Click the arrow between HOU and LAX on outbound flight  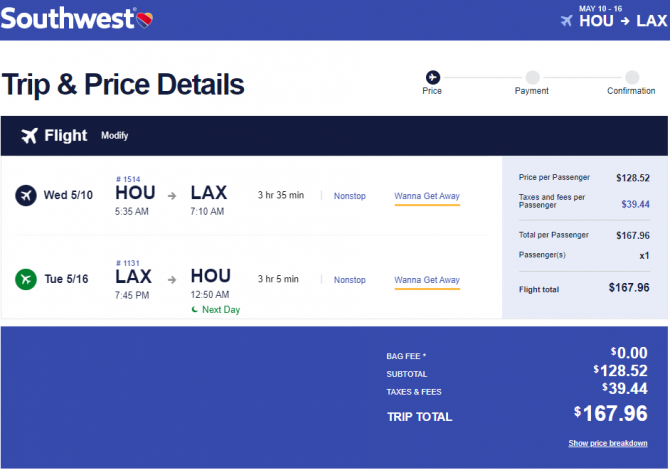click(x=172, y=196)
